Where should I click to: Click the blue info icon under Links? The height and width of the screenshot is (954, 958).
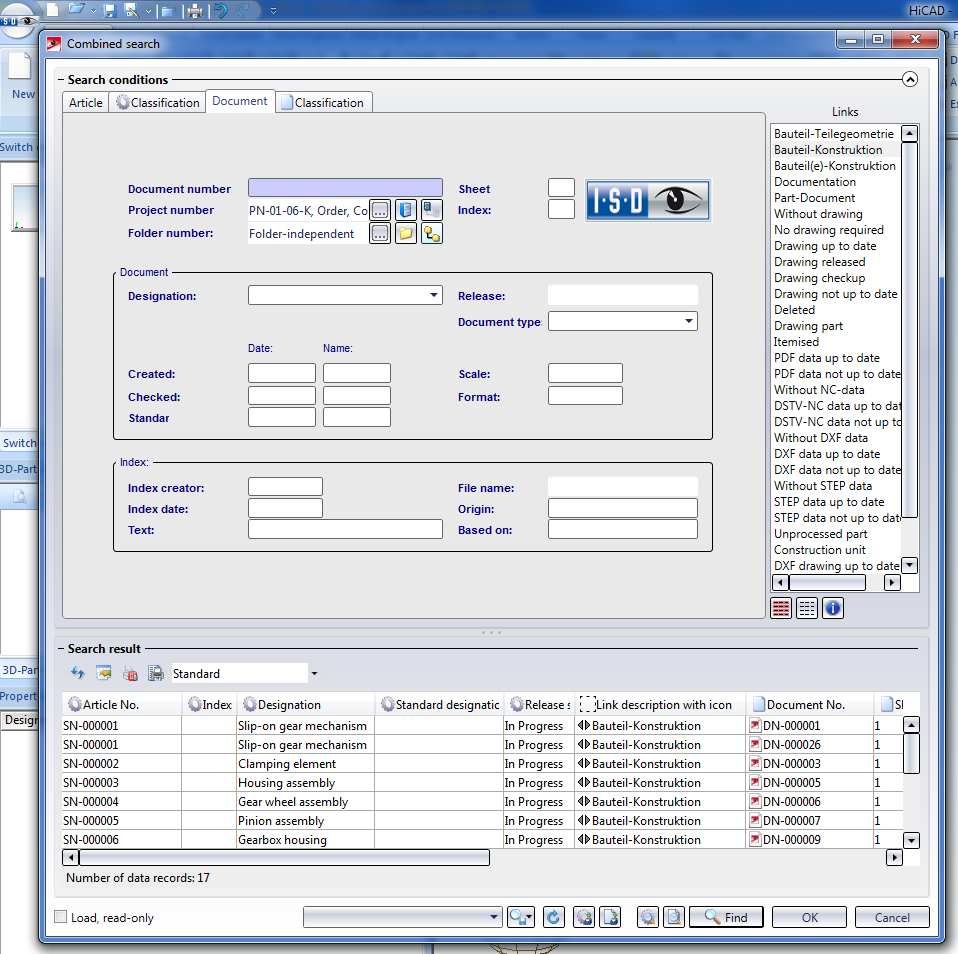833,608
